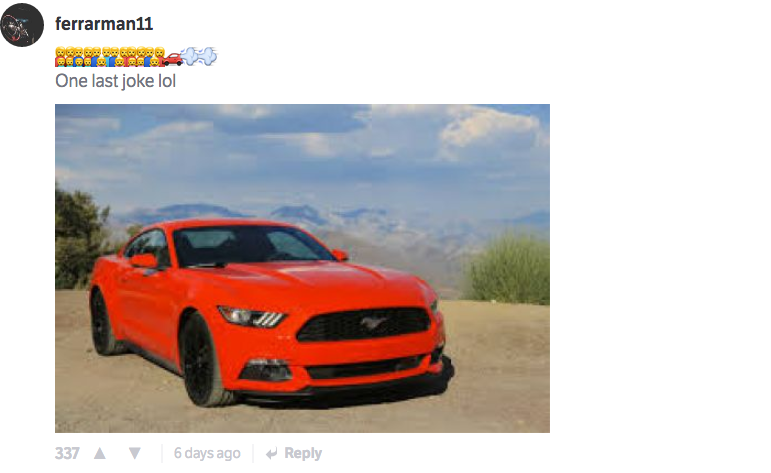Click the dash smoke cloud emoji
The image size is (771, 473).
coord(199,56)
